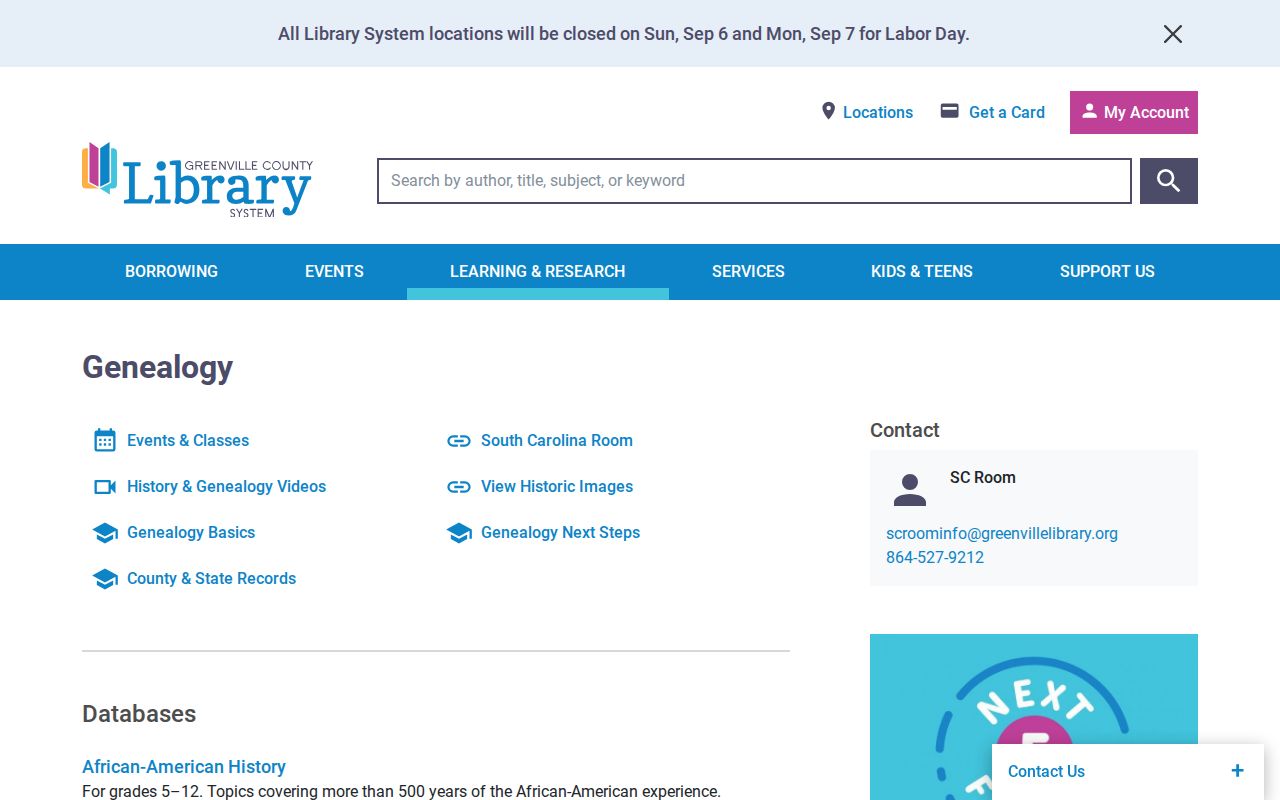
Task: Click the chain link icon by View Historic Images
Action: point(459,487)
